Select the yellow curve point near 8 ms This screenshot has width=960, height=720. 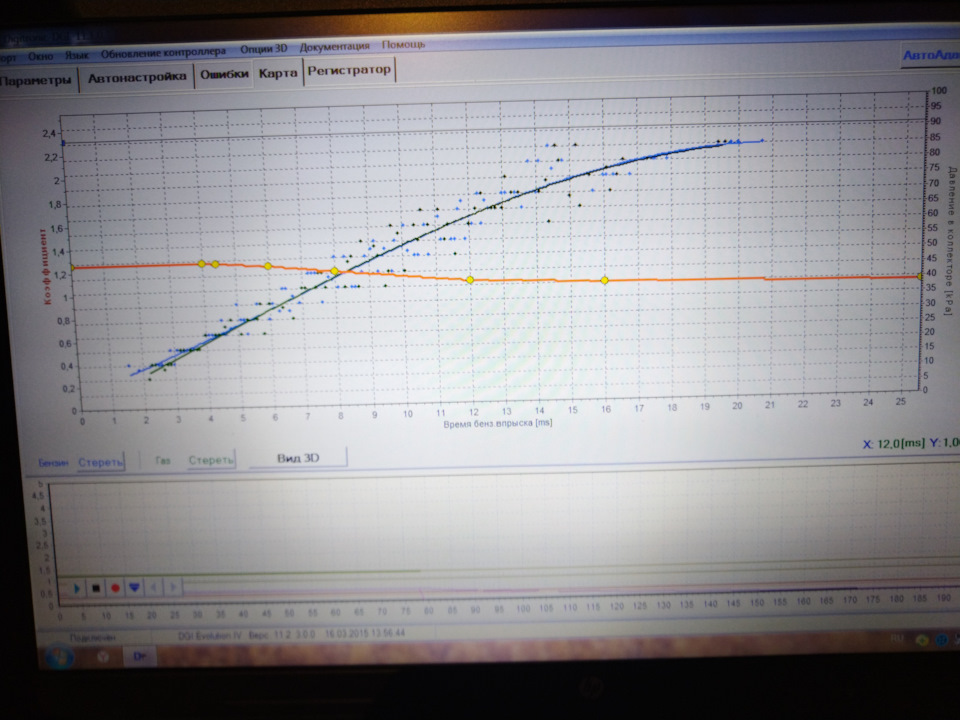[334, 271]
